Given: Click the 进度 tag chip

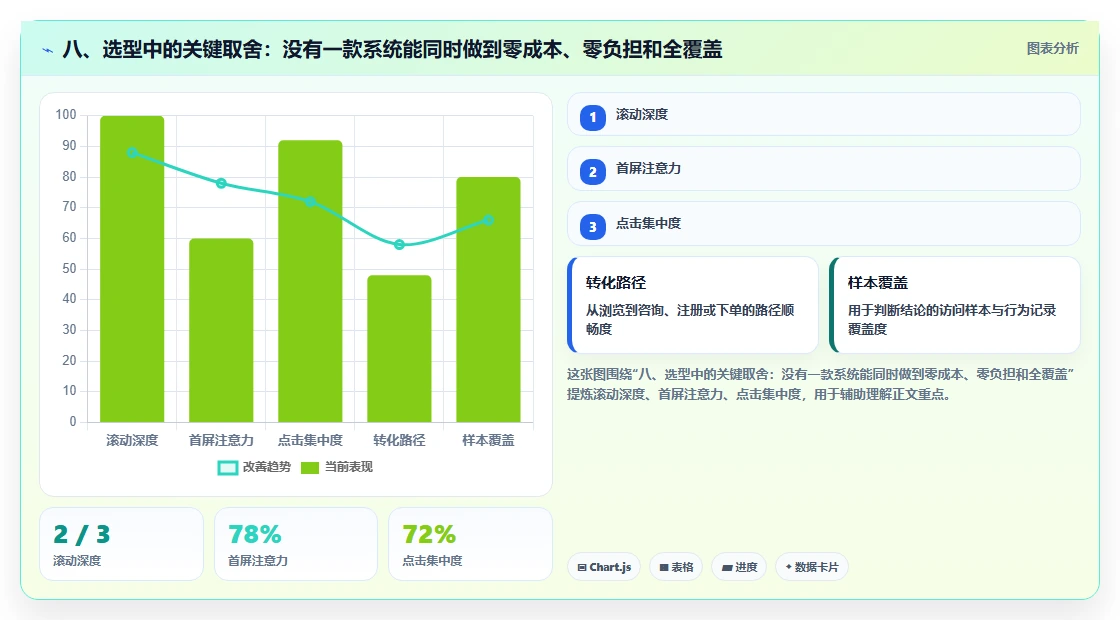Looking at the screenshot, I should (x=739, y=567).
